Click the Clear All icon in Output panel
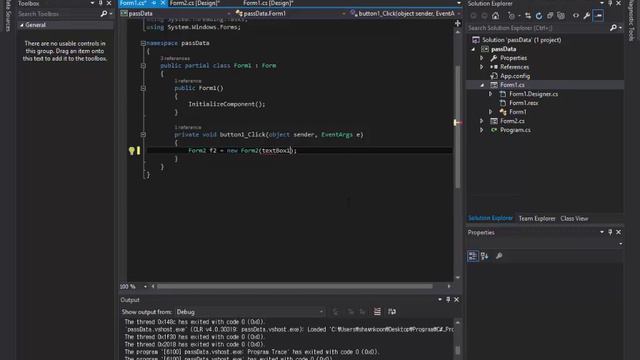Screen dimensions: 640x360 377,312
